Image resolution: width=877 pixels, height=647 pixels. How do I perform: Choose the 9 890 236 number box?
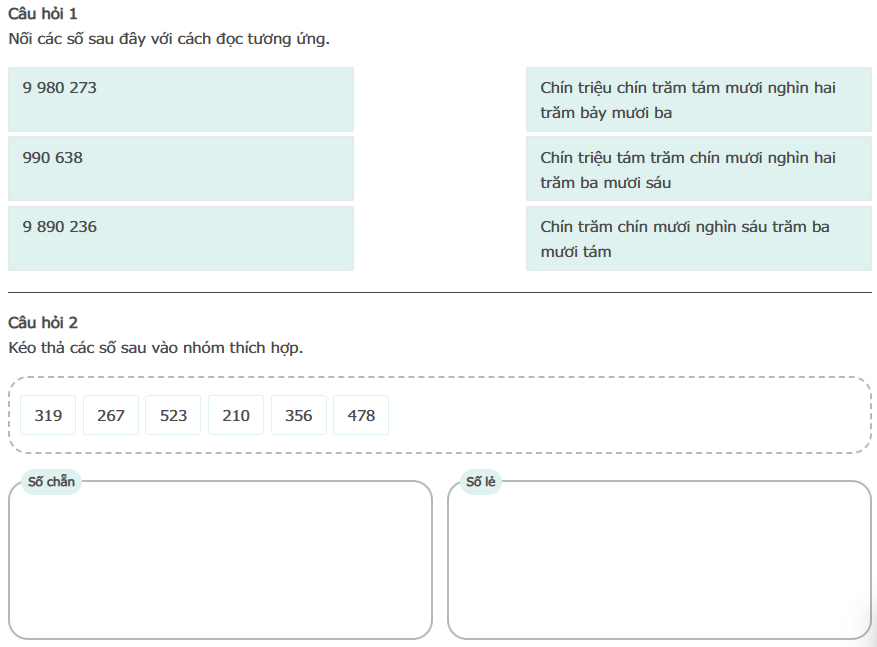click(x=180, y=238)
